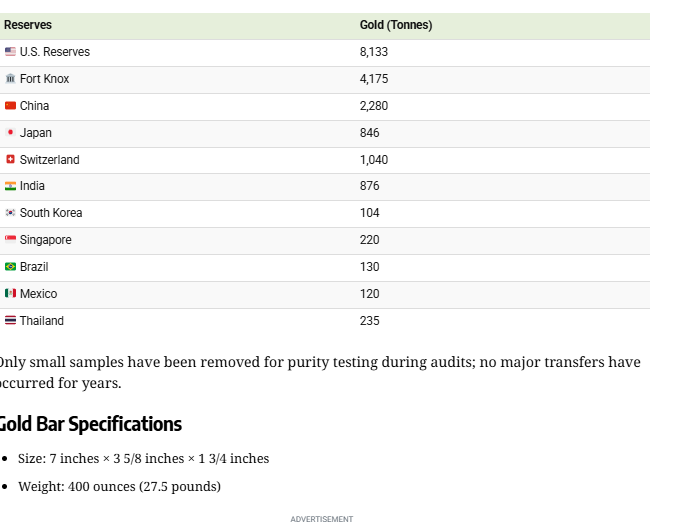The image size is (684, 523).
Task: Click the Gold Bar Specifications heading
Action: pyautogui.click(x=90, y=424)
